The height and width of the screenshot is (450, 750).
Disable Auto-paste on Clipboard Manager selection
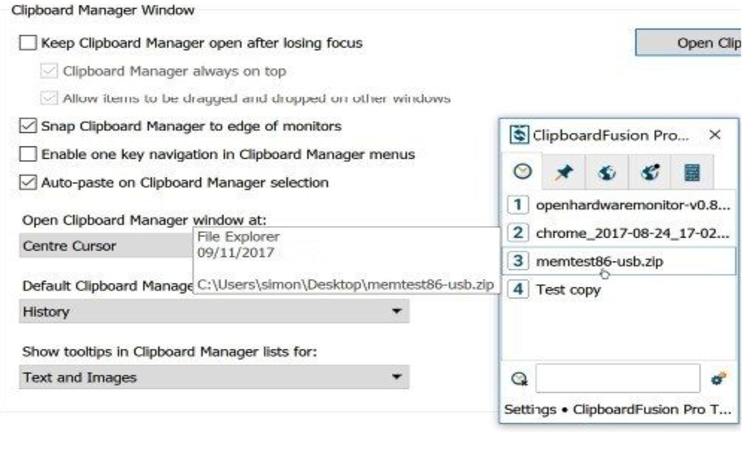(28, 183)
